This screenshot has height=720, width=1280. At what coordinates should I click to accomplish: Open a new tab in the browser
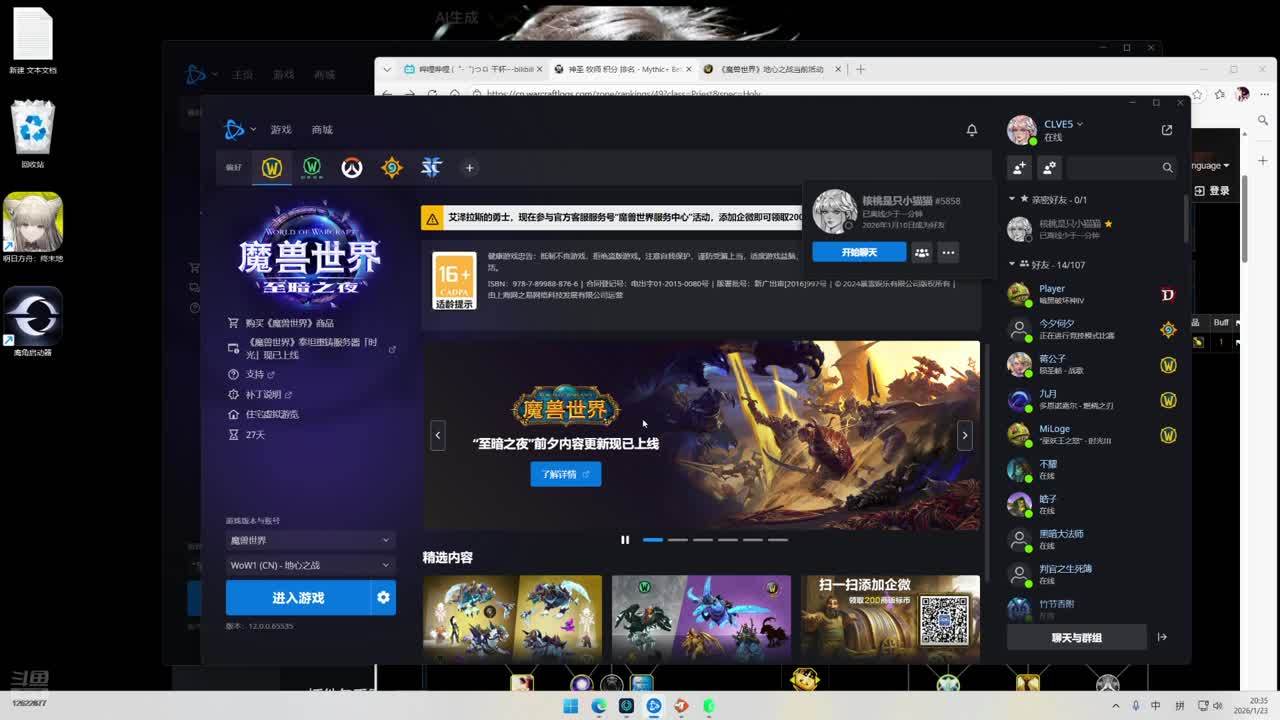(x=860, y=69)
